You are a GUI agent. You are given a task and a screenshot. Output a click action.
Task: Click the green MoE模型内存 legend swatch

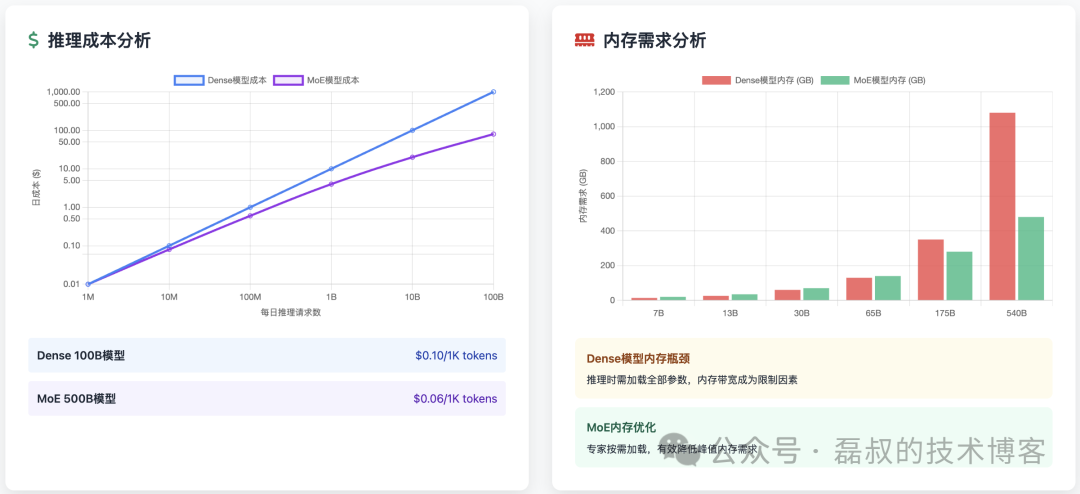point(835,81)
